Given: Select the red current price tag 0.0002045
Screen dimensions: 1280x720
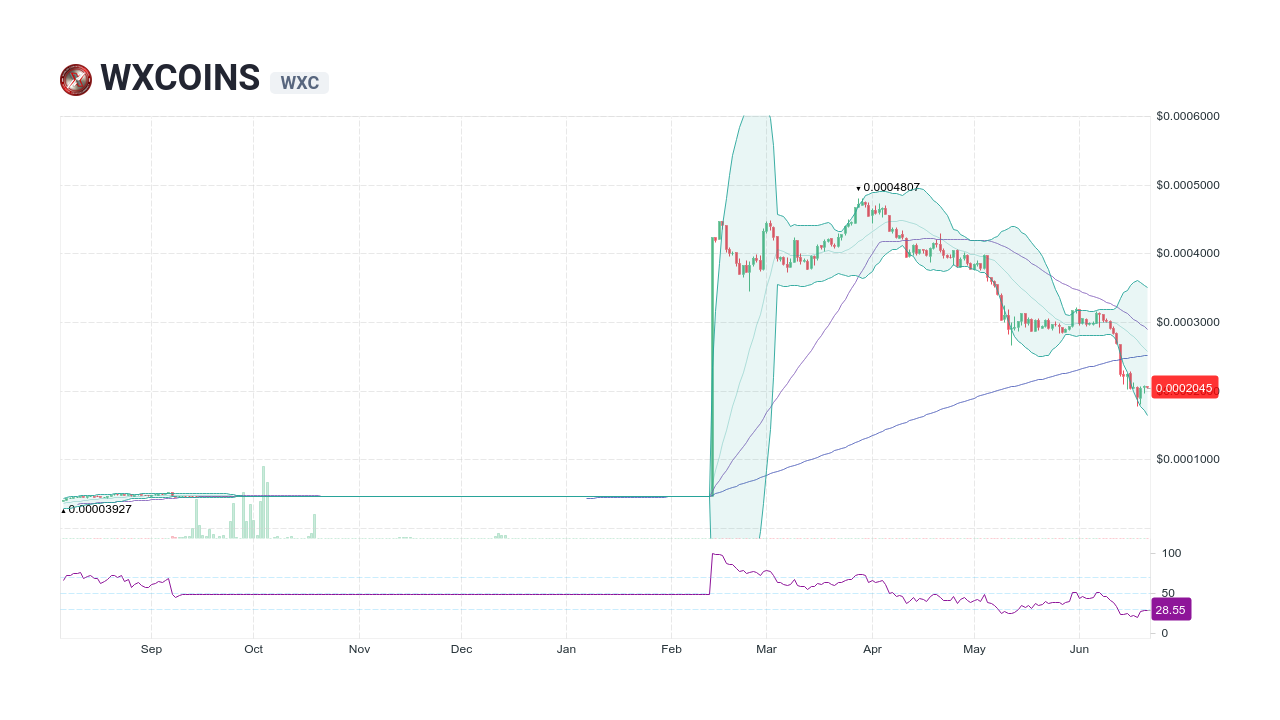Looking at the screenshot, I should pyautogui.click(x=1185, y=387).
